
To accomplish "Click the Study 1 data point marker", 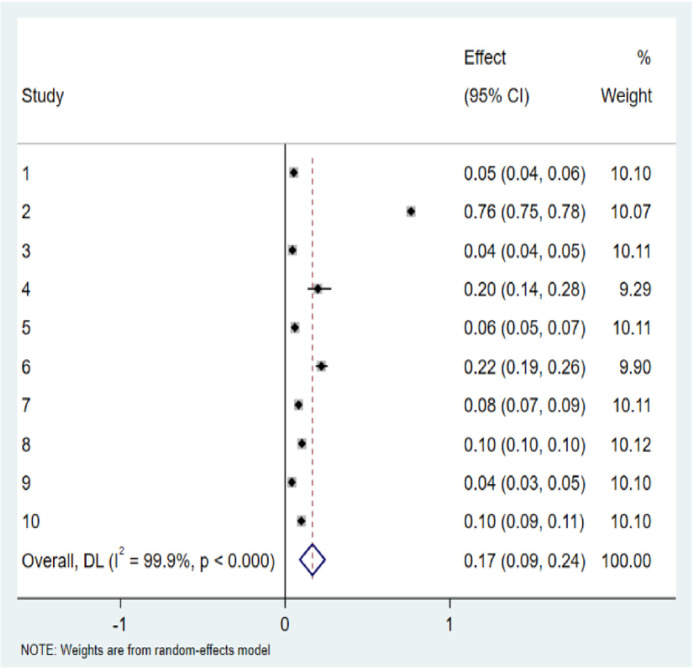I will [293, 173].
